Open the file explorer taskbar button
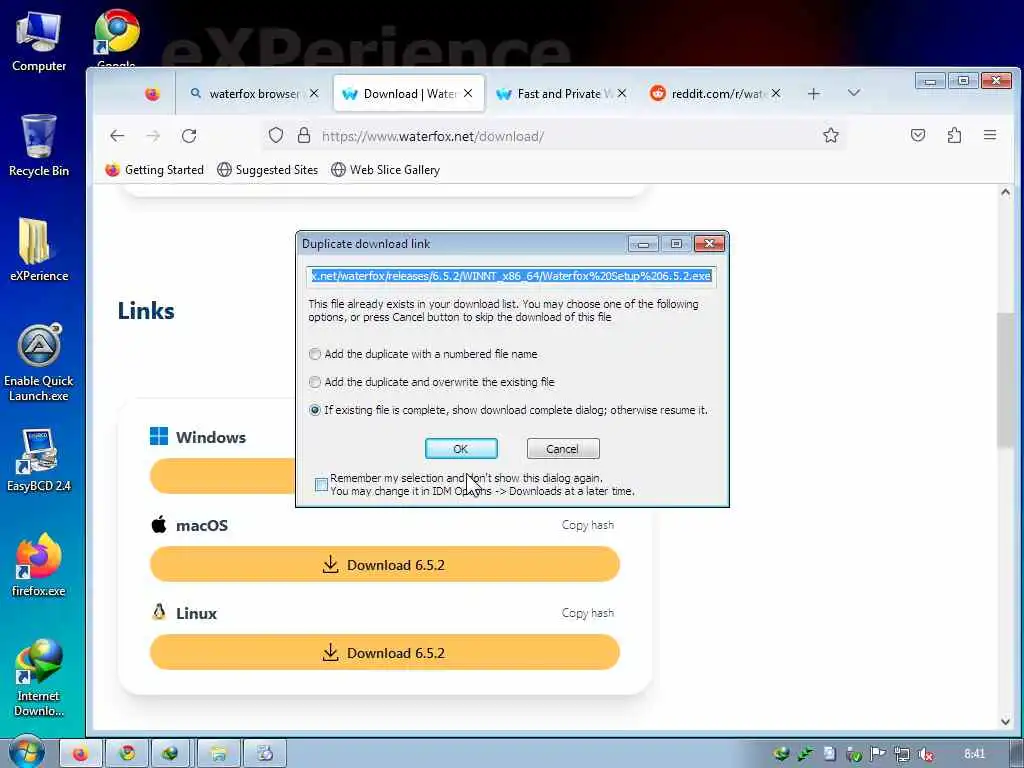 (218, 754)
